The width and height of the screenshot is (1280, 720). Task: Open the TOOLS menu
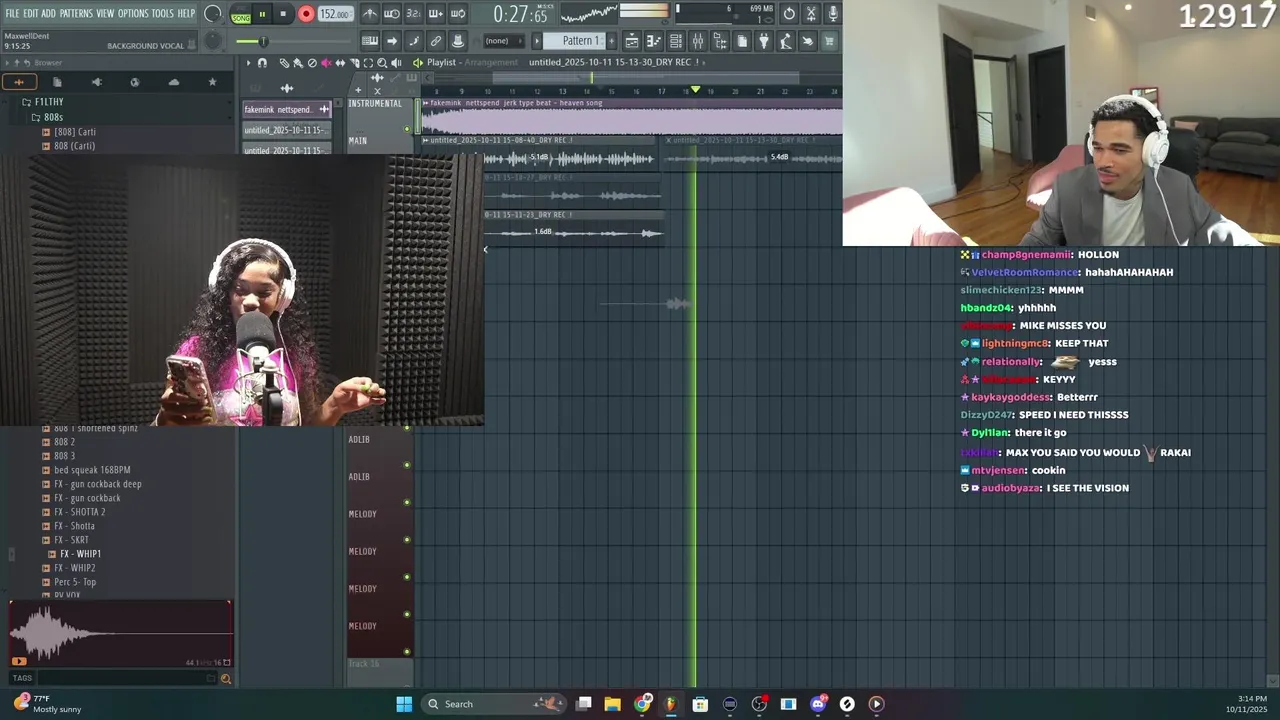click(x=163, y=13)
